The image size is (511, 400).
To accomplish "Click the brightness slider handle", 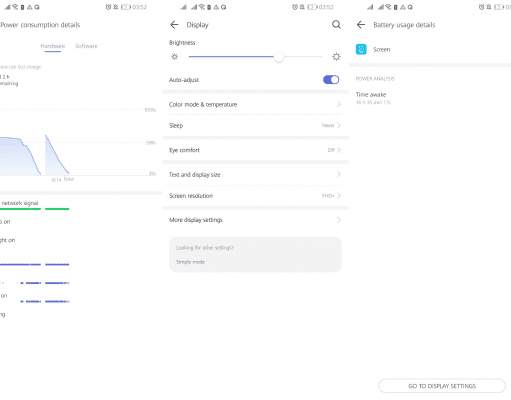I will (x=279, y=57).
